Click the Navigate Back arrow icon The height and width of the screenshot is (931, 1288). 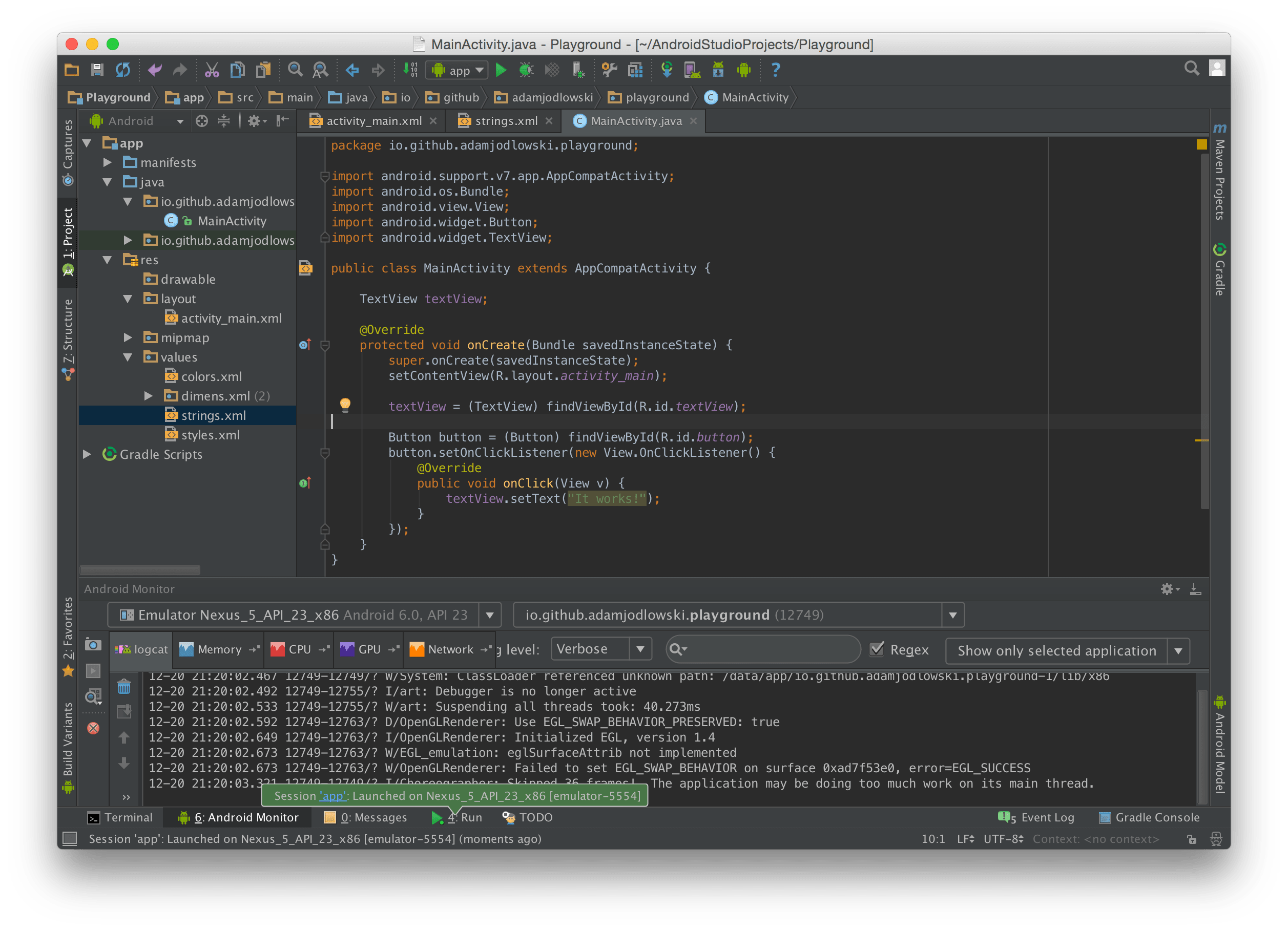[352, 70]
